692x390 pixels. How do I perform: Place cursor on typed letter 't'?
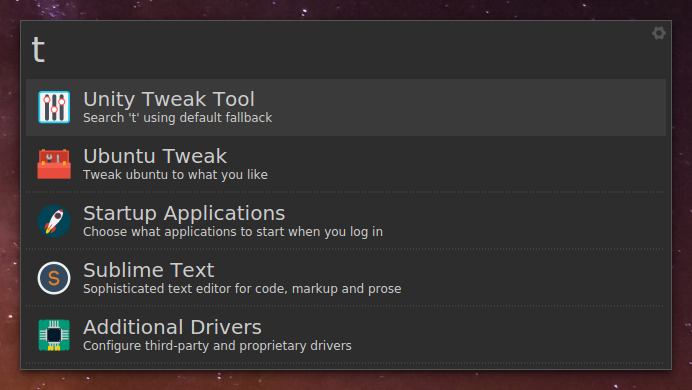point(38,49)
